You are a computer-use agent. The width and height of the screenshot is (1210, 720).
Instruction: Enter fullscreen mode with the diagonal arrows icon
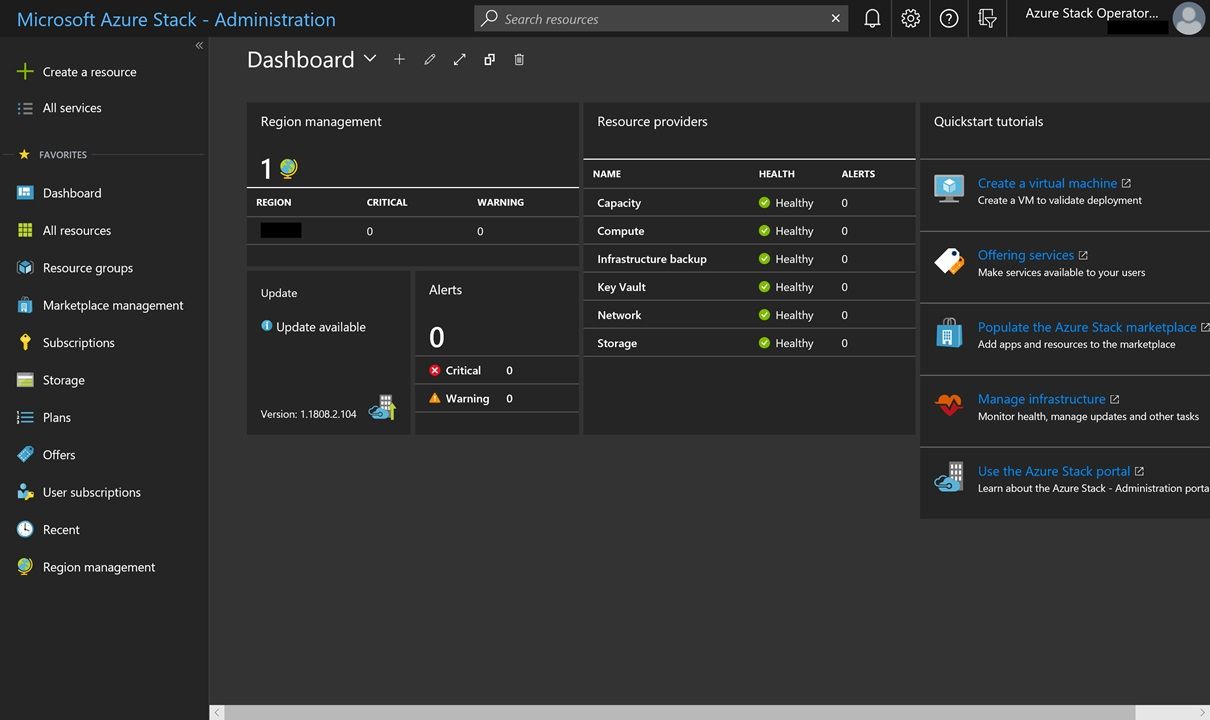pos(459,59)
